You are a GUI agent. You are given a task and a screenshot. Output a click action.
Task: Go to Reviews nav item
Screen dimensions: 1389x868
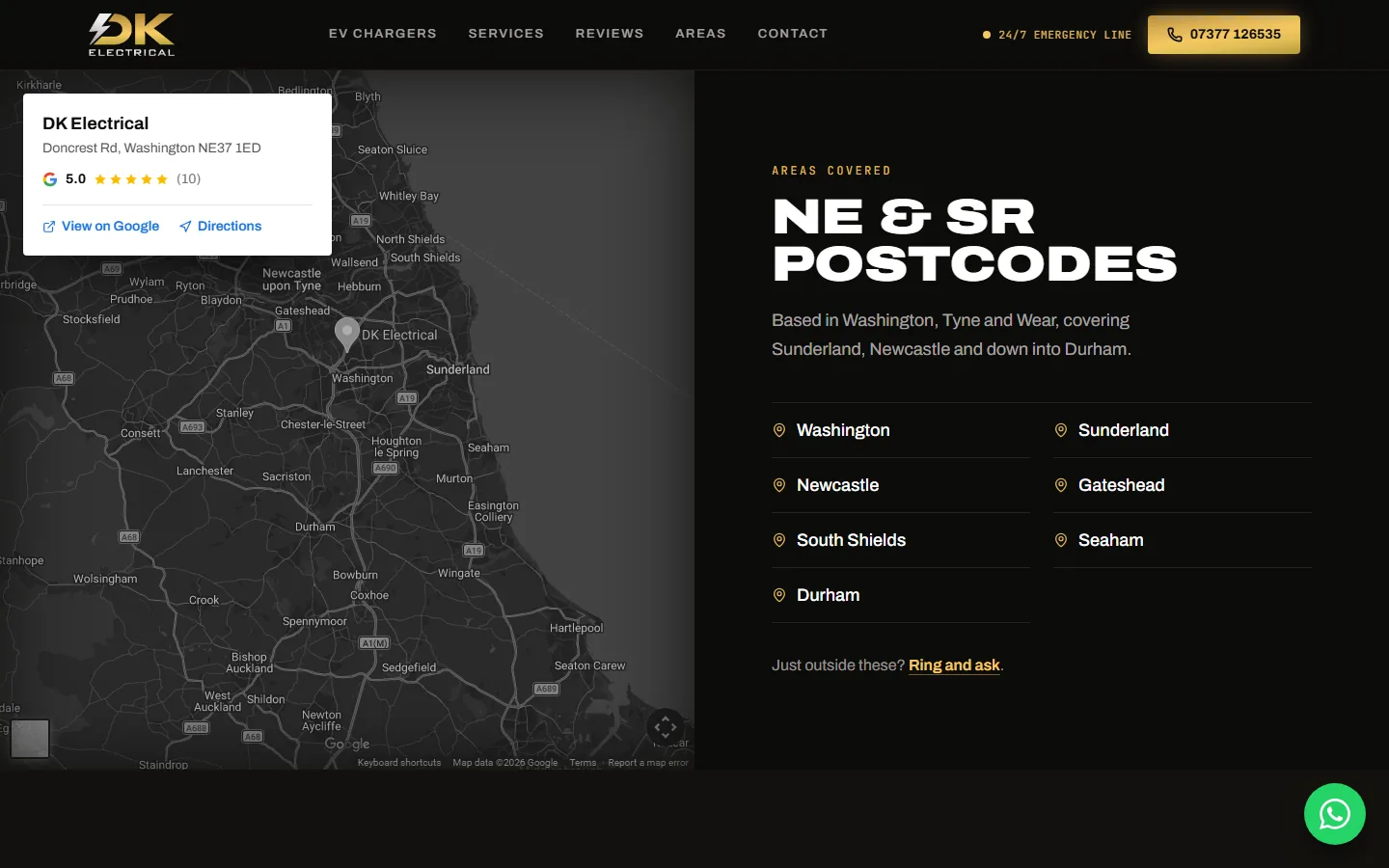click(610, 34)
